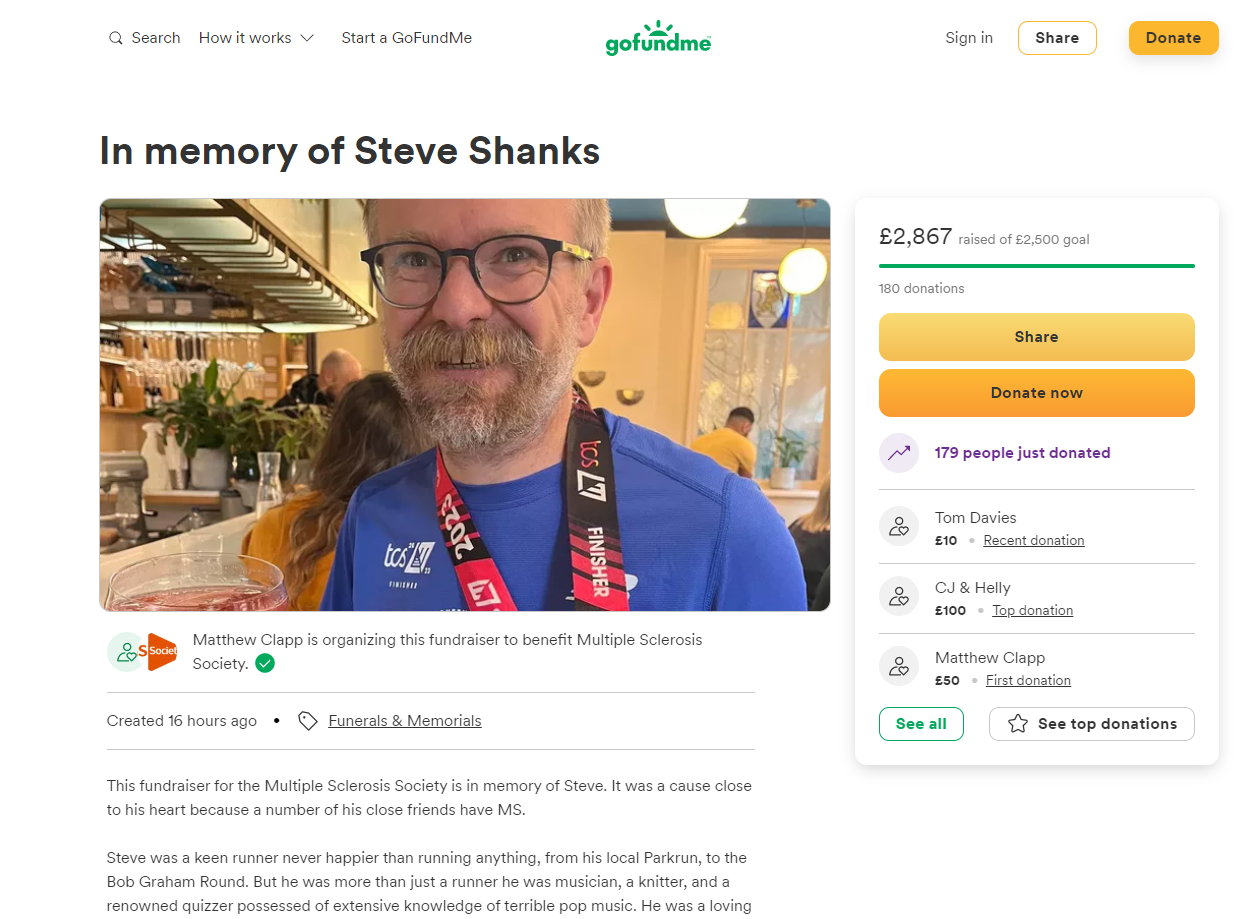Click the category tag icon
Image resolution: width=1242 pixels, height=919 pixels.
[x=308, y=721]
